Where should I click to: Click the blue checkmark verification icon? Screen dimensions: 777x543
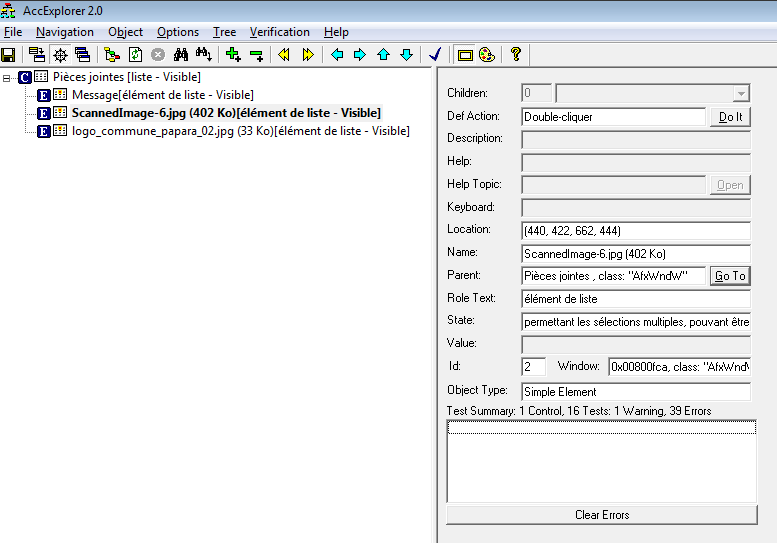point(435,54)
